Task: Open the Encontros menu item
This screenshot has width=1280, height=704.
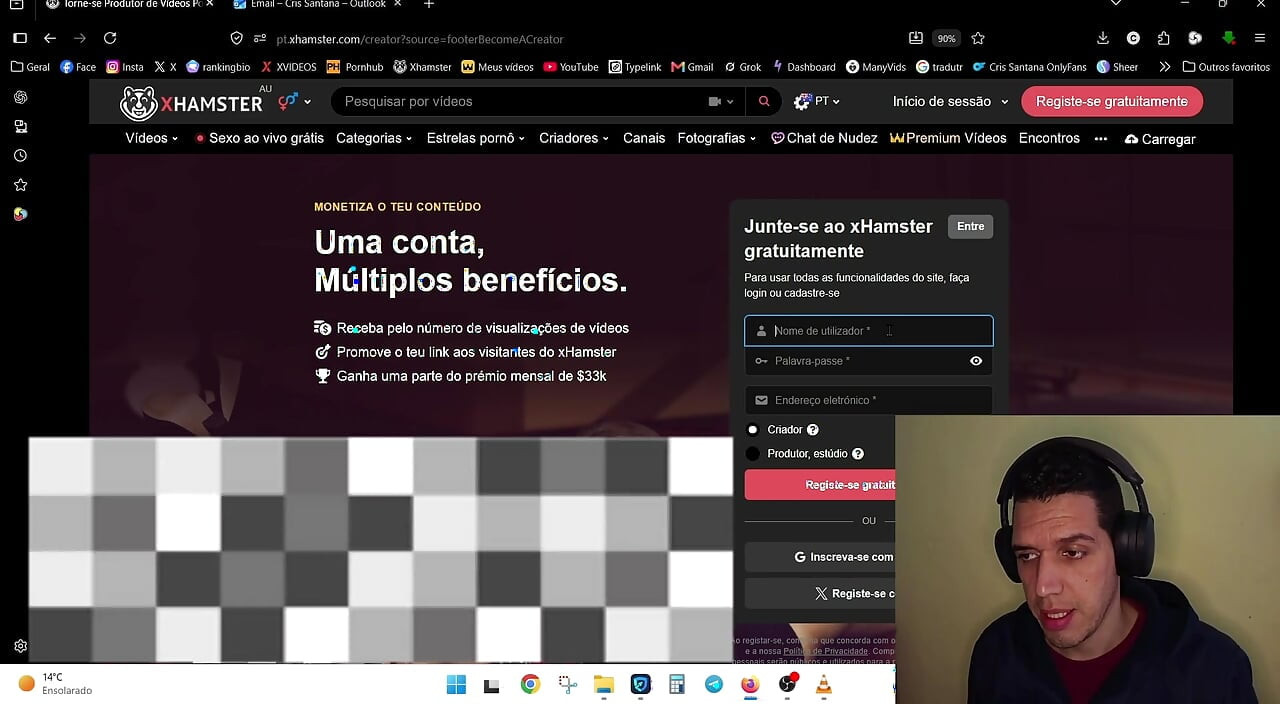Action: click(x=1049, y=138)
